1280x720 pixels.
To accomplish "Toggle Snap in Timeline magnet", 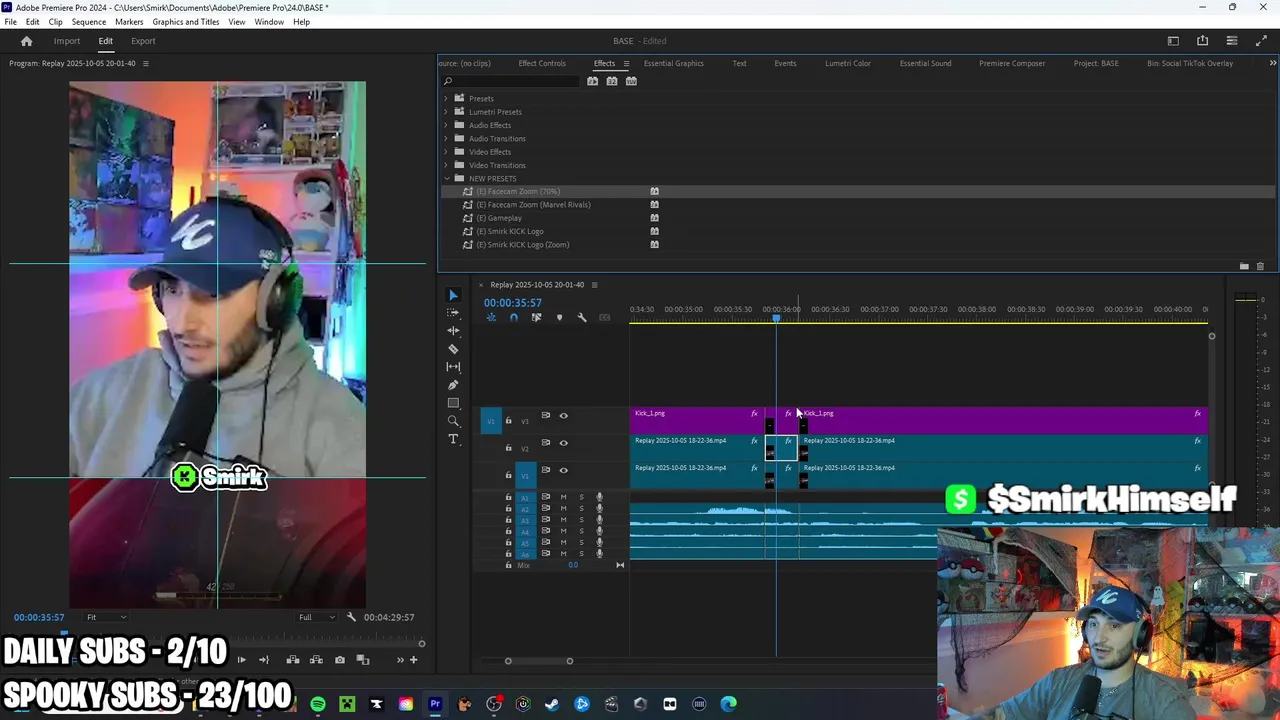I will (x=514, y=318).
